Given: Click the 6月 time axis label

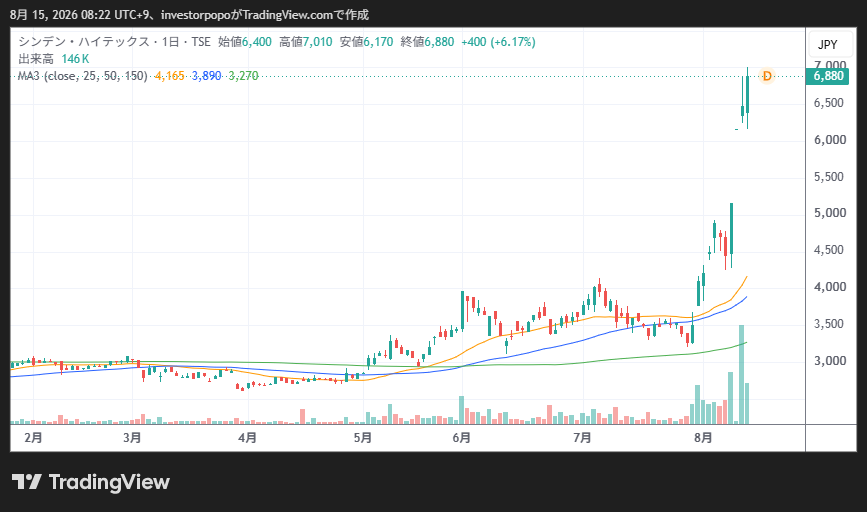Looking at the screenshot, I should [x=461, y=438].
